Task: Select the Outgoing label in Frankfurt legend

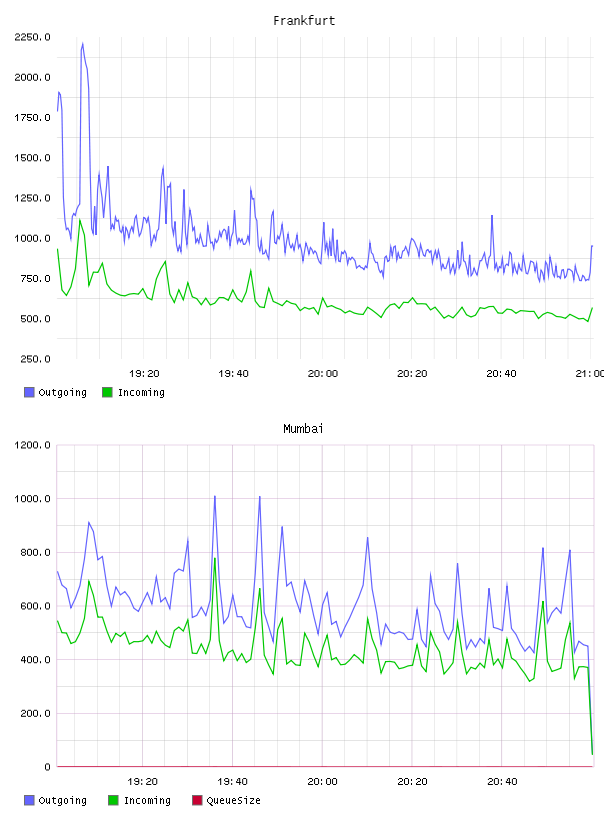Action: click(62, 393)
